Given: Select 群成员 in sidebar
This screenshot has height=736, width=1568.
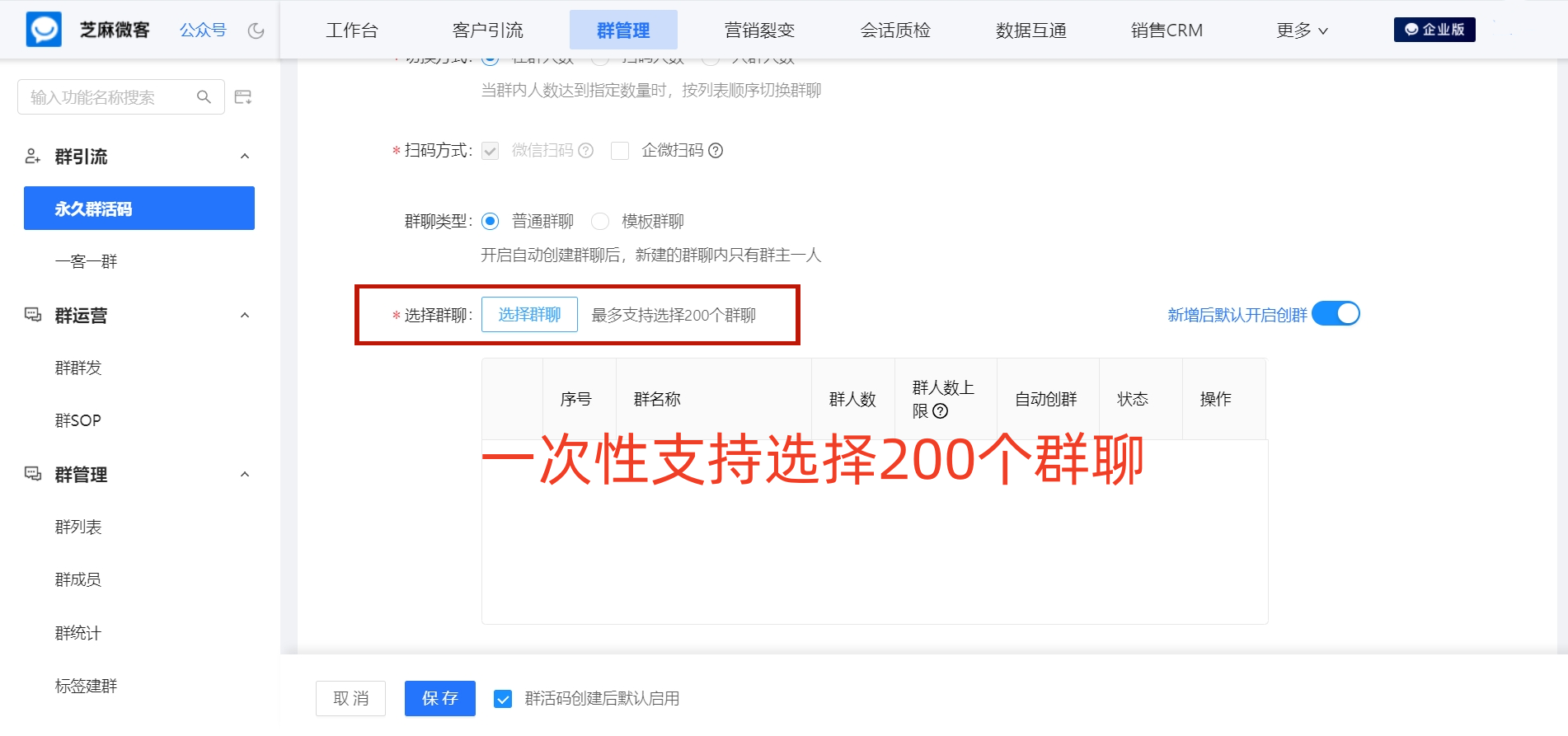Looking at the screenshot, I should pyautogui.click(x=78, y=579).
